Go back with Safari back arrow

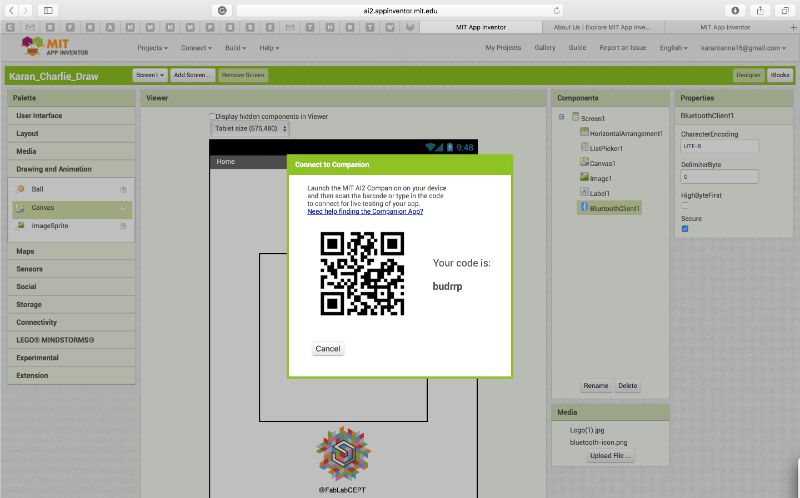click(x=11, y=10)
